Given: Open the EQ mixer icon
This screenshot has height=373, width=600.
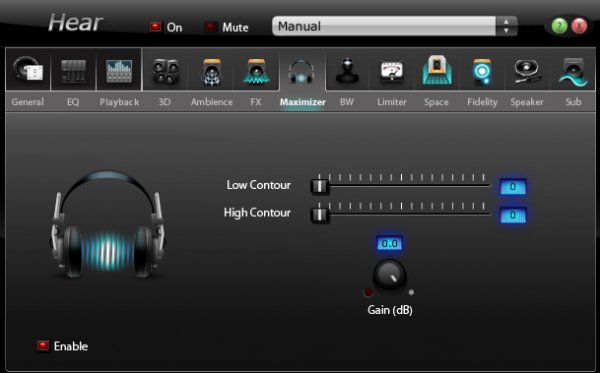Looking at the screenshot, I should click(x=73, y=71).
